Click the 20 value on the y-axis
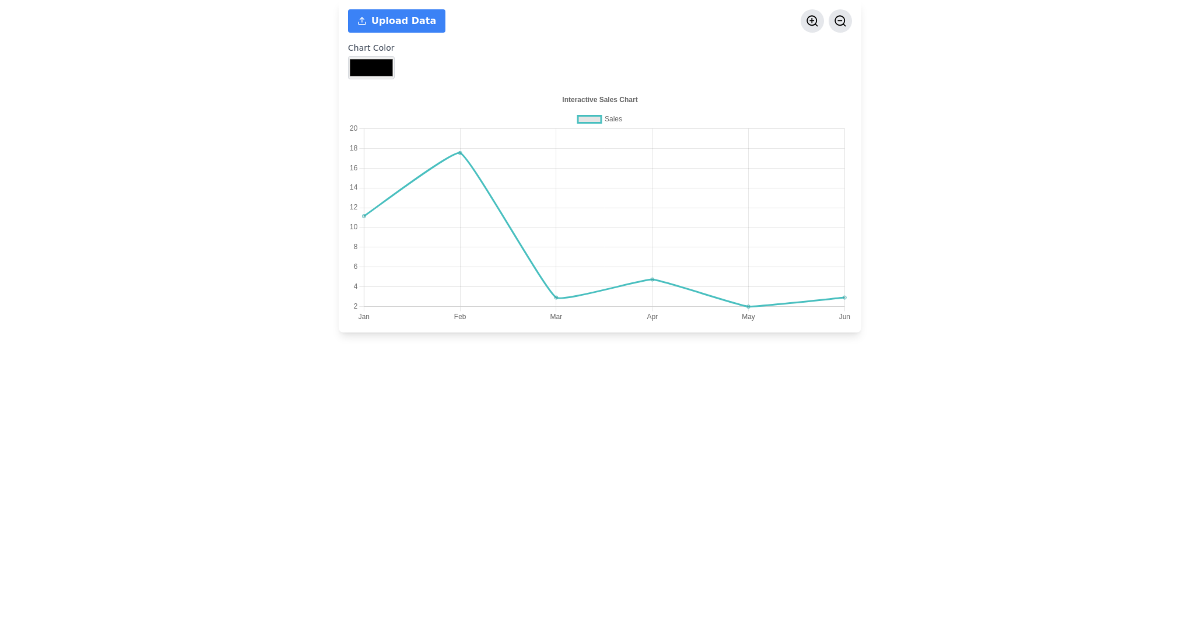Viewport: 1200px width, 630px height. [x=353, y=128]
